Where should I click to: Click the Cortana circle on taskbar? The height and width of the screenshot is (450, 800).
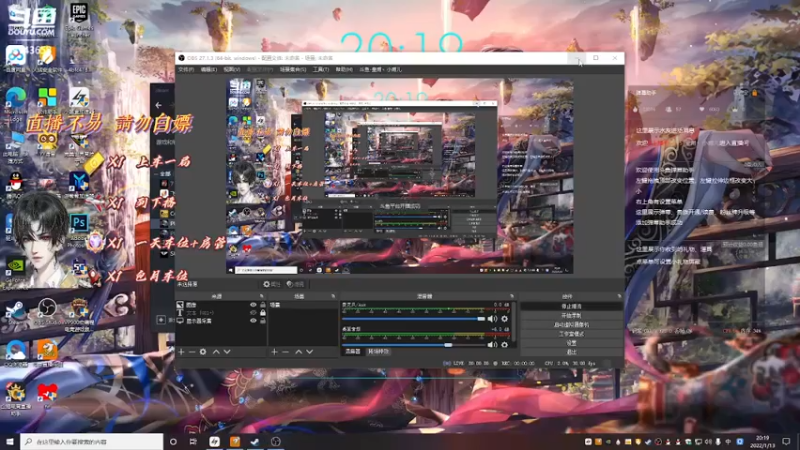point(173,441)
